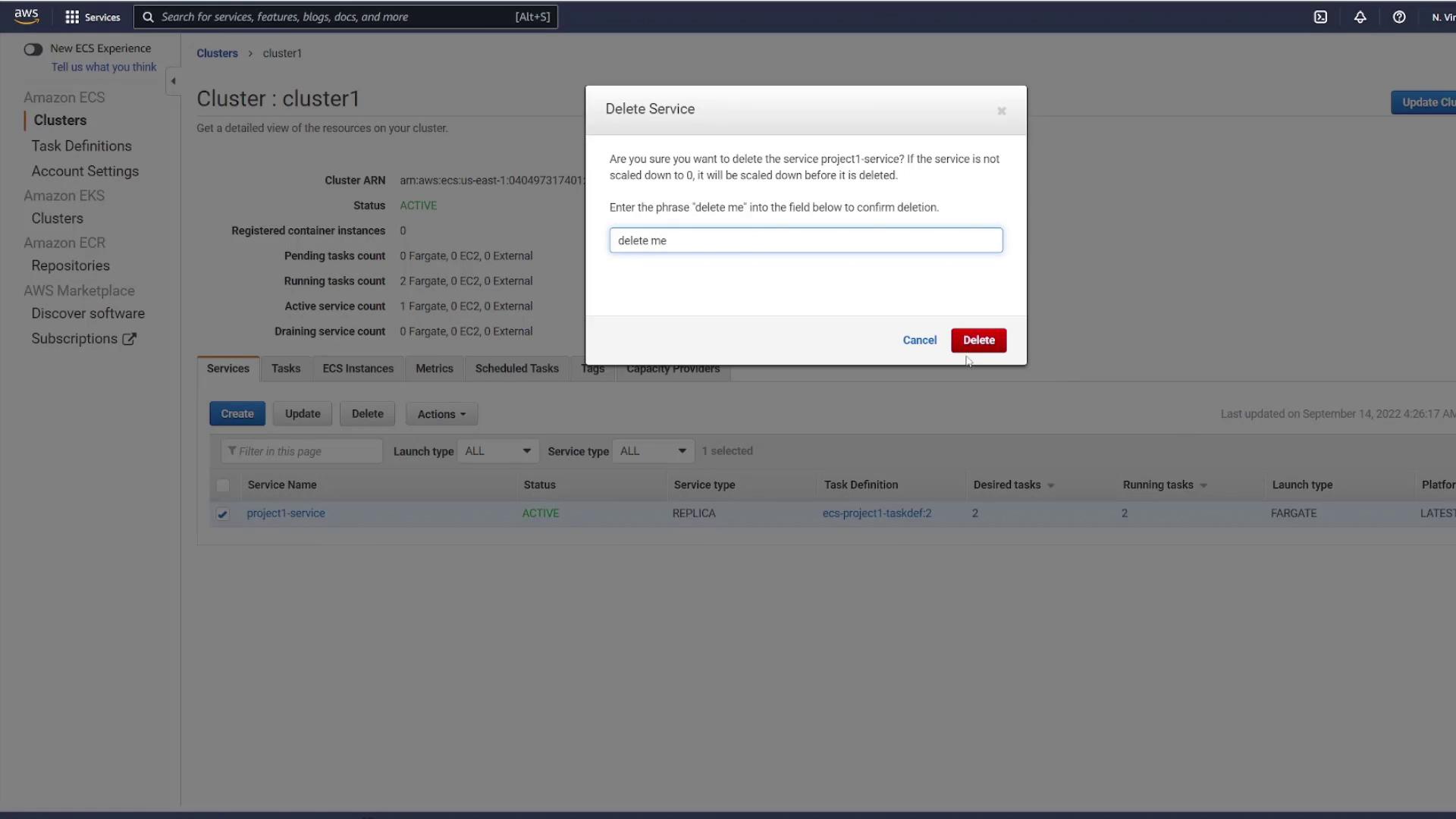Image resolution: width=1456 pixels, height=819 pixels.
Task: Expand the Actions dropdown button
Action: click(441, 414)
